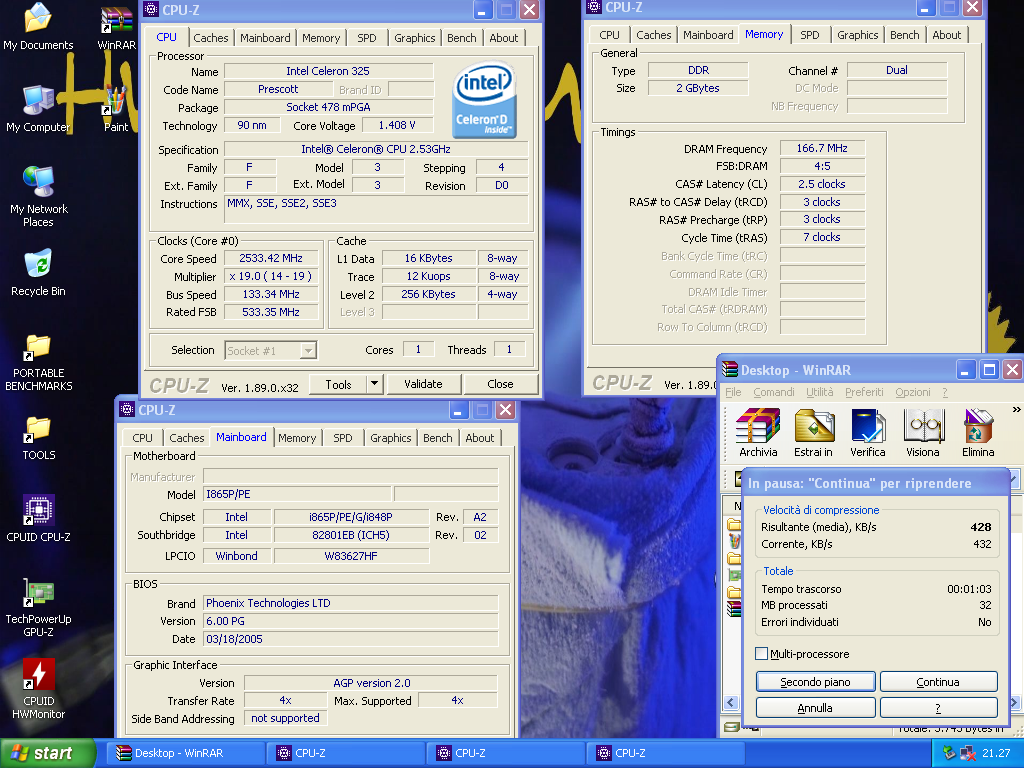Click the Core Speed value 2533.42 MHz
The height and width of the screenshot is (768, 1024).
coord(271,259)
